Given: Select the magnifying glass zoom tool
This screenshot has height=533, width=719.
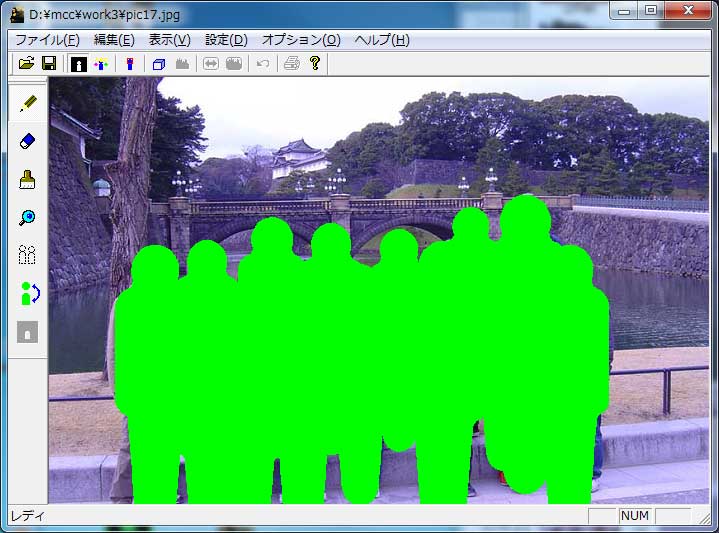Looking at the screenshot, I should 28,217.
